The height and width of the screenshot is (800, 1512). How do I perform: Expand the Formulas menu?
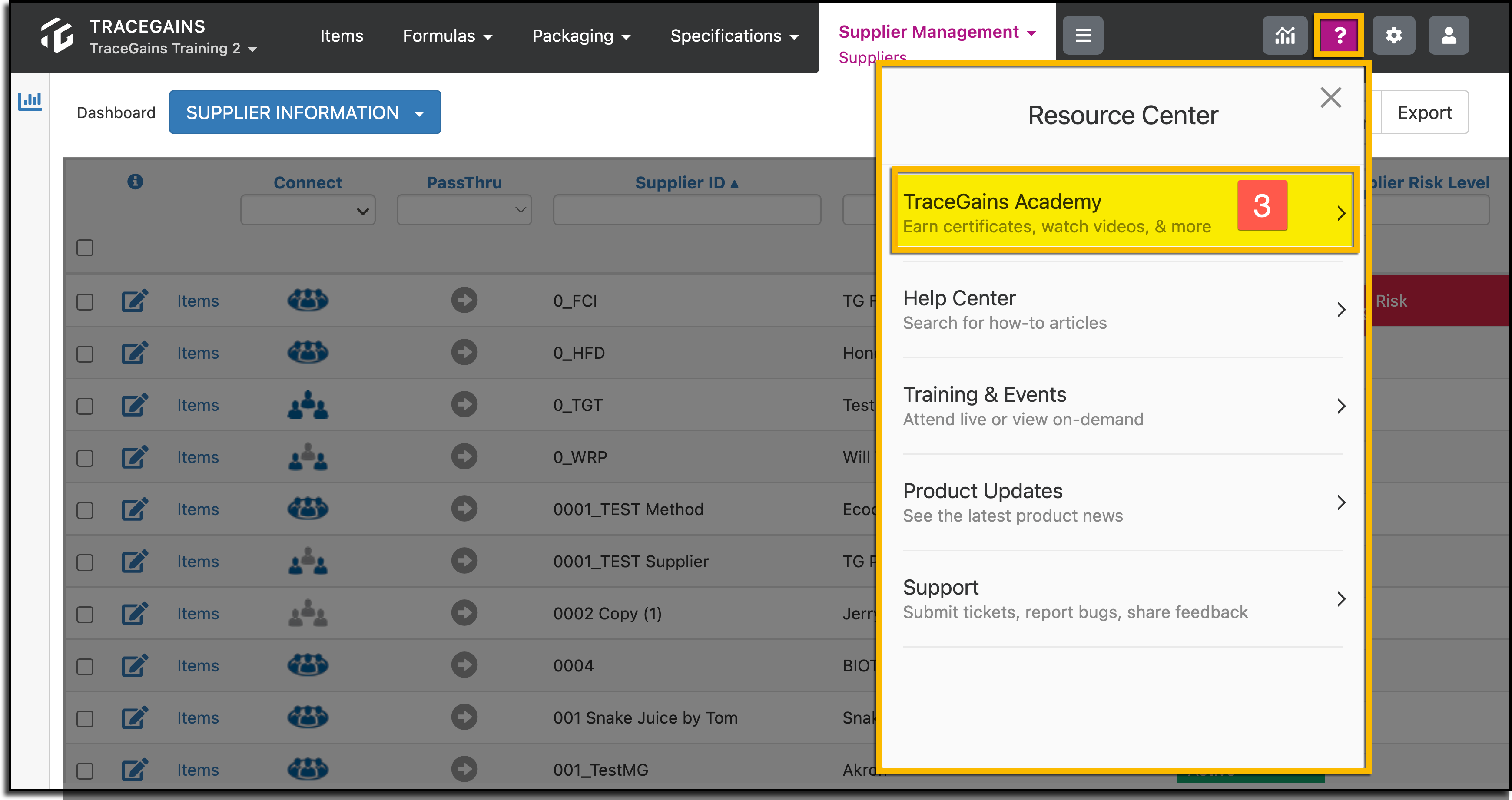pos(447,36)
